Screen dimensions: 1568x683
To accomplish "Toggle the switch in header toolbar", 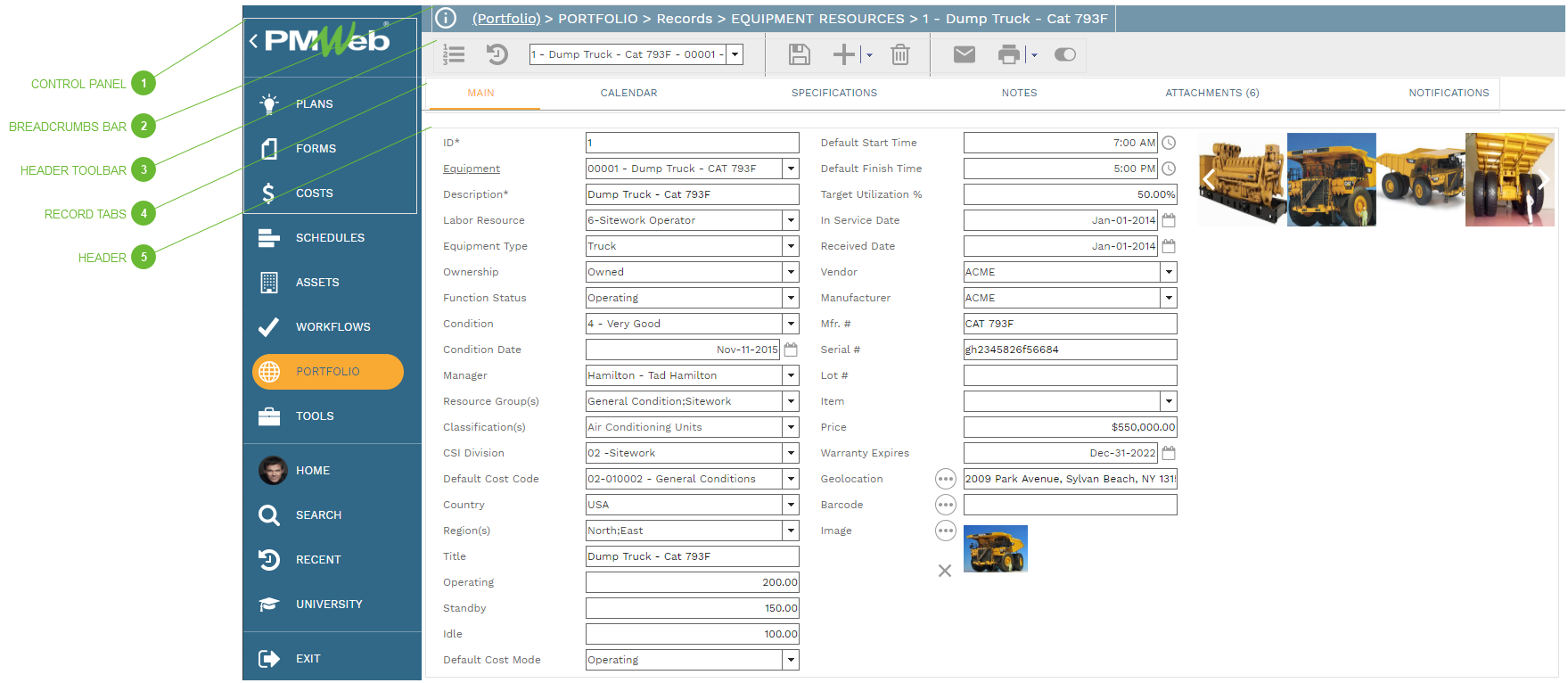I will tap(1064, 55).
